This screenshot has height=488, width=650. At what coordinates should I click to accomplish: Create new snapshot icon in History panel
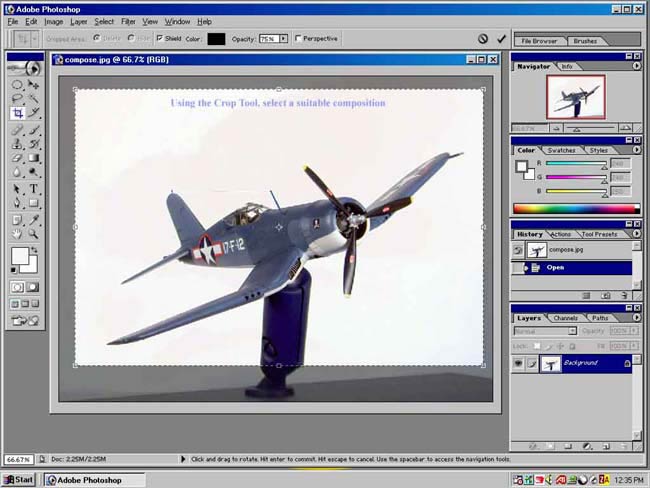pyautogui.click(x=606, y=296)
